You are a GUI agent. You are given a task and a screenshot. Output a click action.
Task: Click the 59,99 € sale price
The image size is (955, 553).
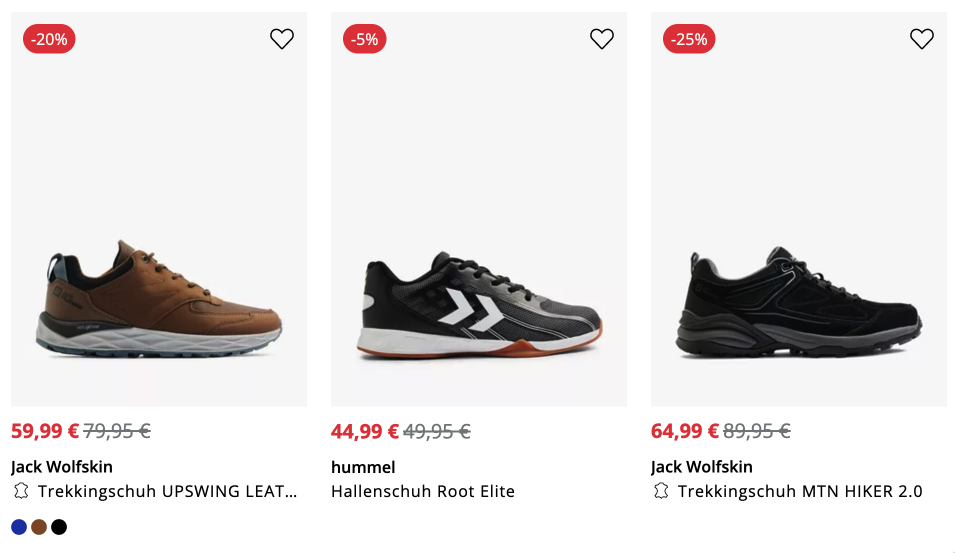tap(45, 431)
